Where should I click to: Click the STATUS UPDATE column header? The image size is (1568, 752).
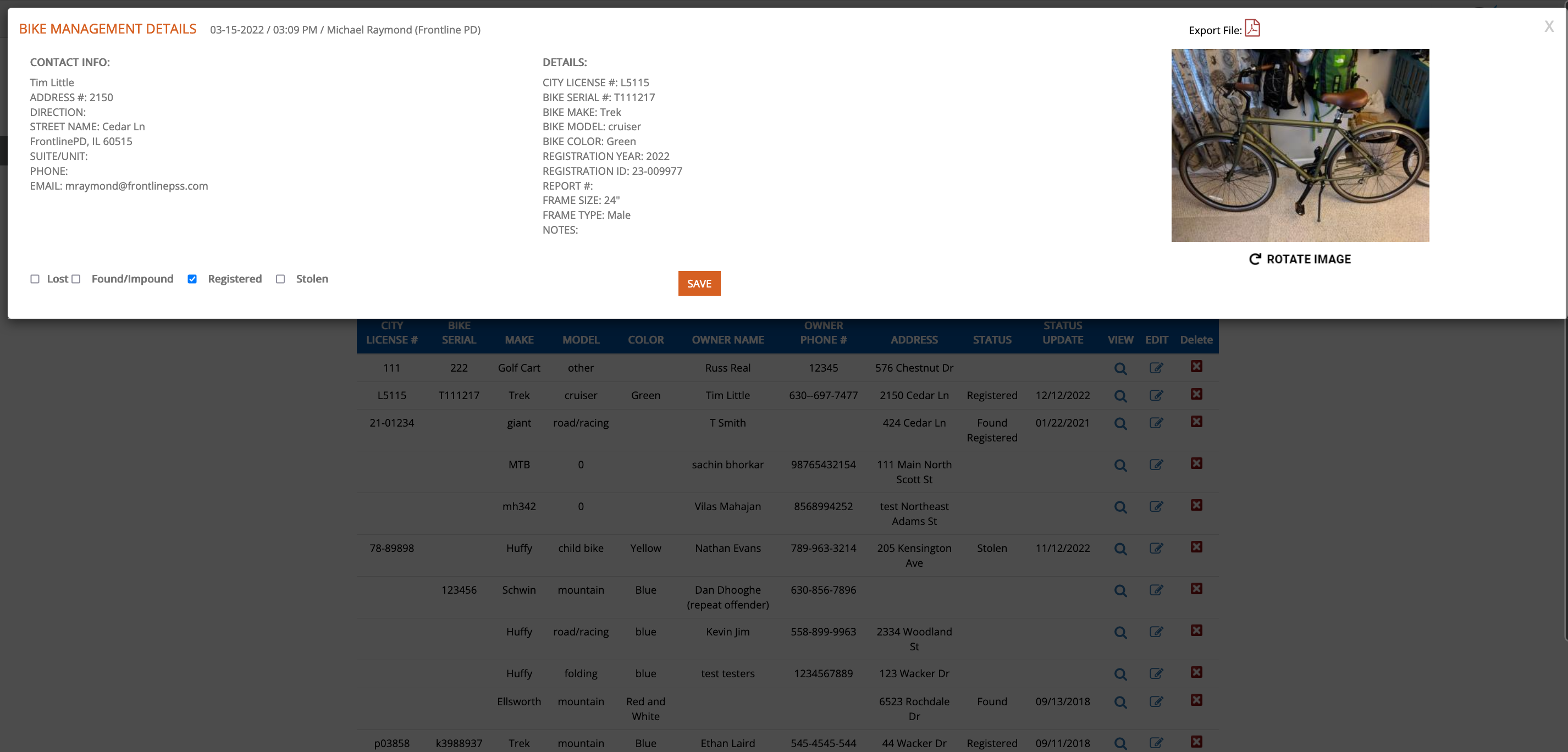(x=1062, y=333)
